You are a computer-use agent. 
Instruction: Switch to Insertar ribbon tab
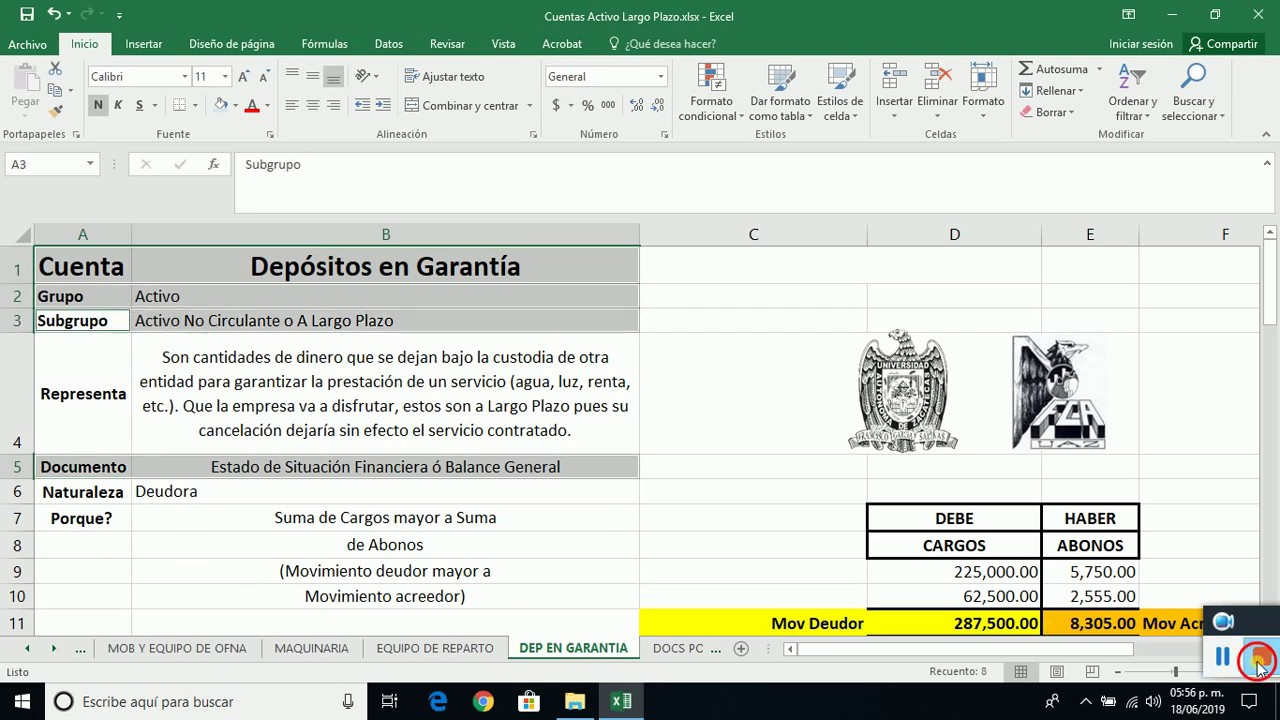(144, 44)
